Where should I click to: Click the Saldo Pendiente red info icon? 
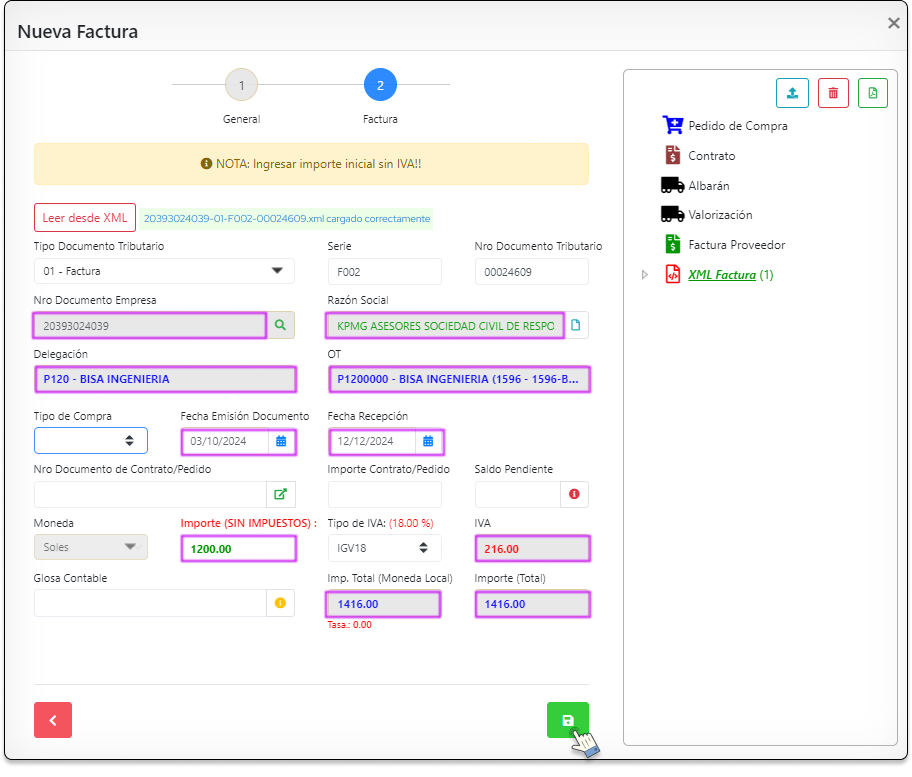coord(574,494)
